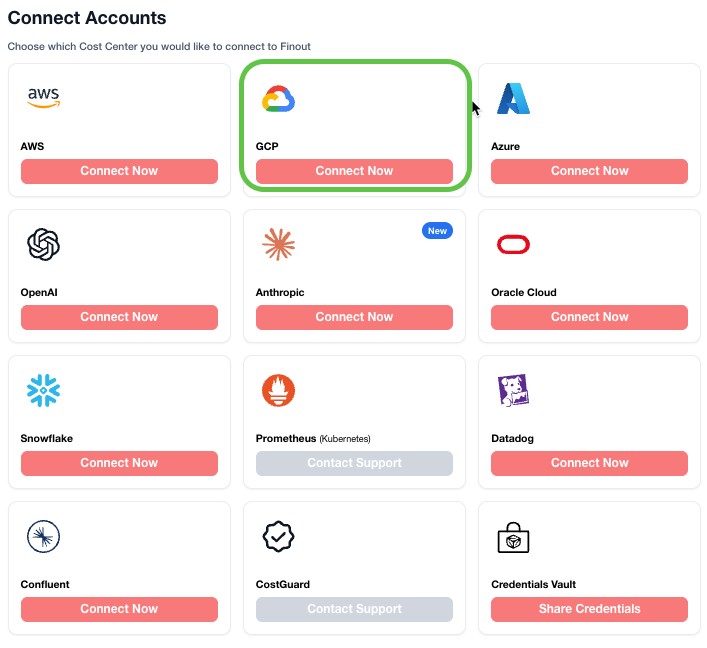Click the Oracle Cloud logo icon
The height and width of the screenshot is (648, 707).
coord(513,244)
